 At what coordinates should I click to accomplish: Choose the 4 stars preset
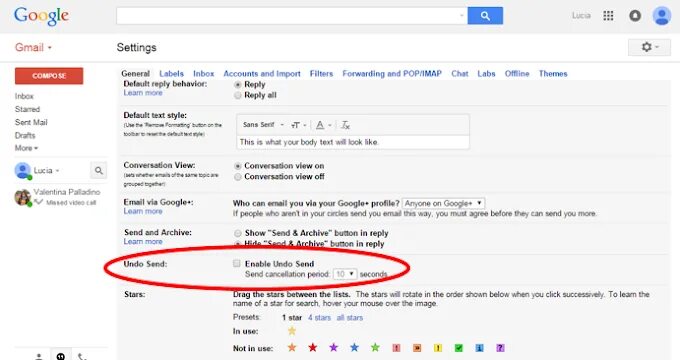(x=320, y=317)
